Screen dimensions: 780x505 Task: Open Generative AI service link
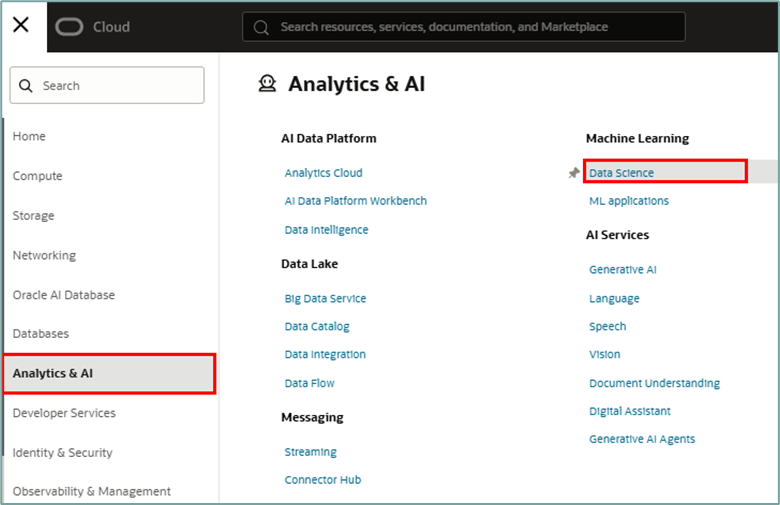tap(623, 270)
